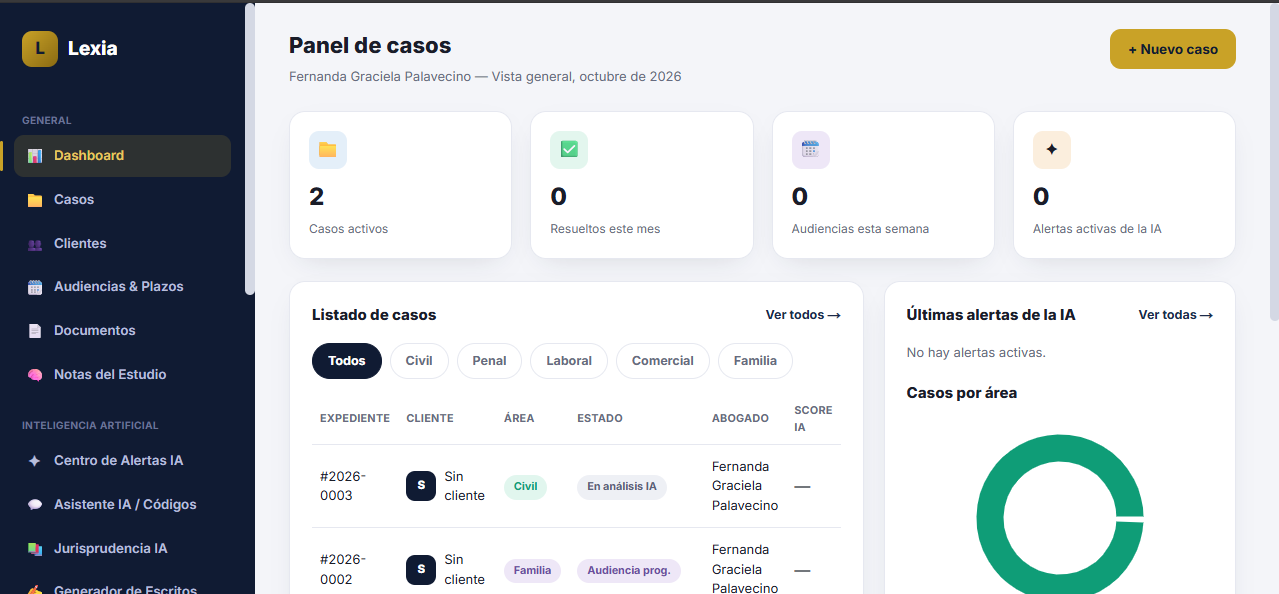Click the Resueltos este mes label
The width and height of the screenshot is (1279, 594).
[x=605, y=229]
